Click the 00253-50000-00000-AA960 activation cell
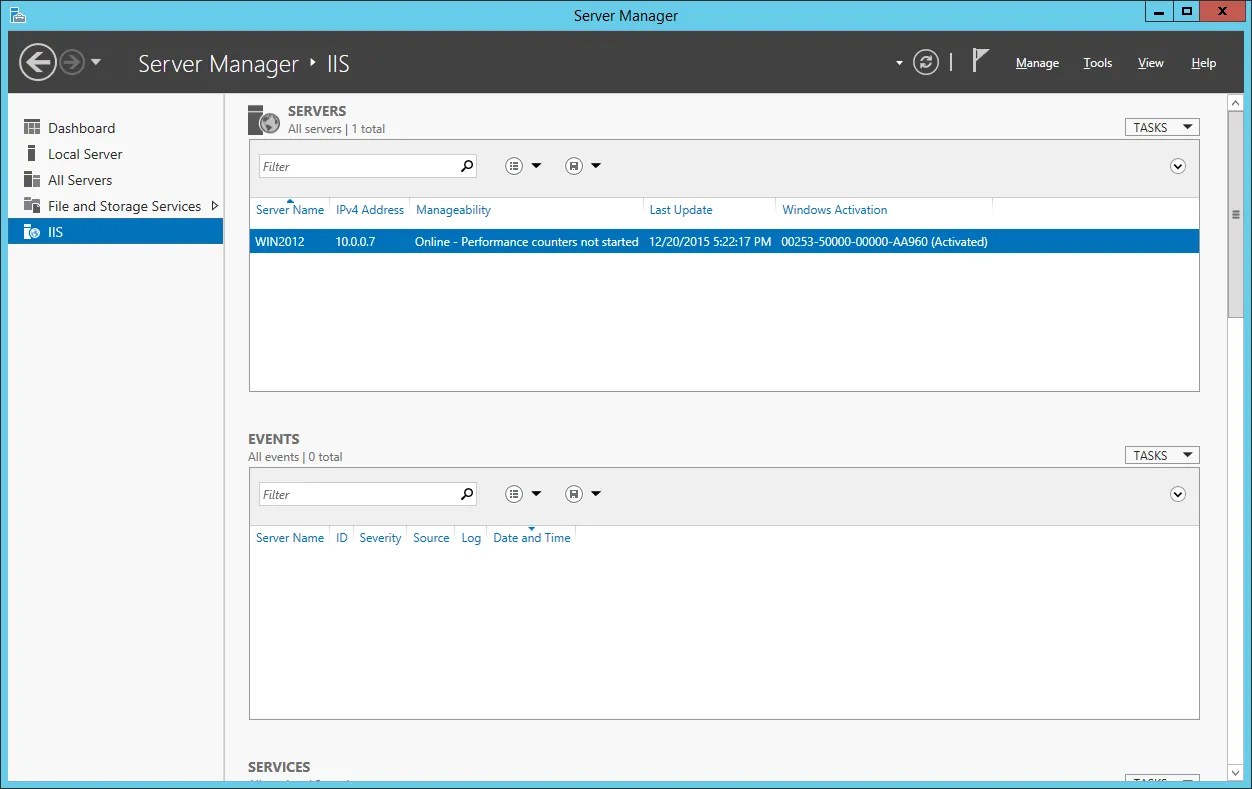The height and width of the screenshot is (789, 1252). (884, 242)
